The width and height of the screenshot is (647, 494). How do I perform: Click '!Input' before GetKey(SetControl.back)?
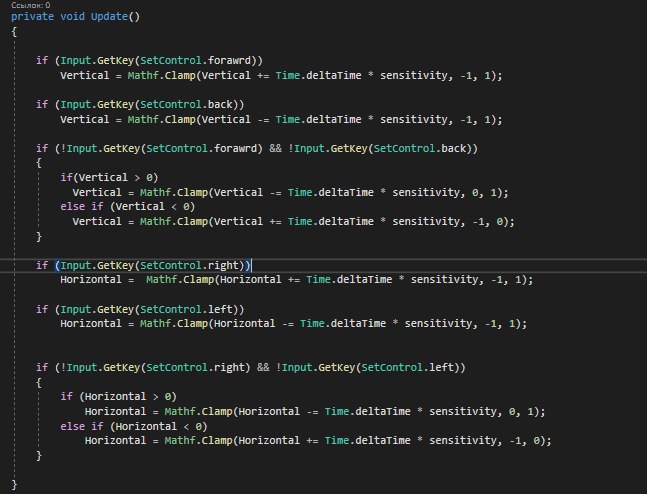click(x=307, y=148)
